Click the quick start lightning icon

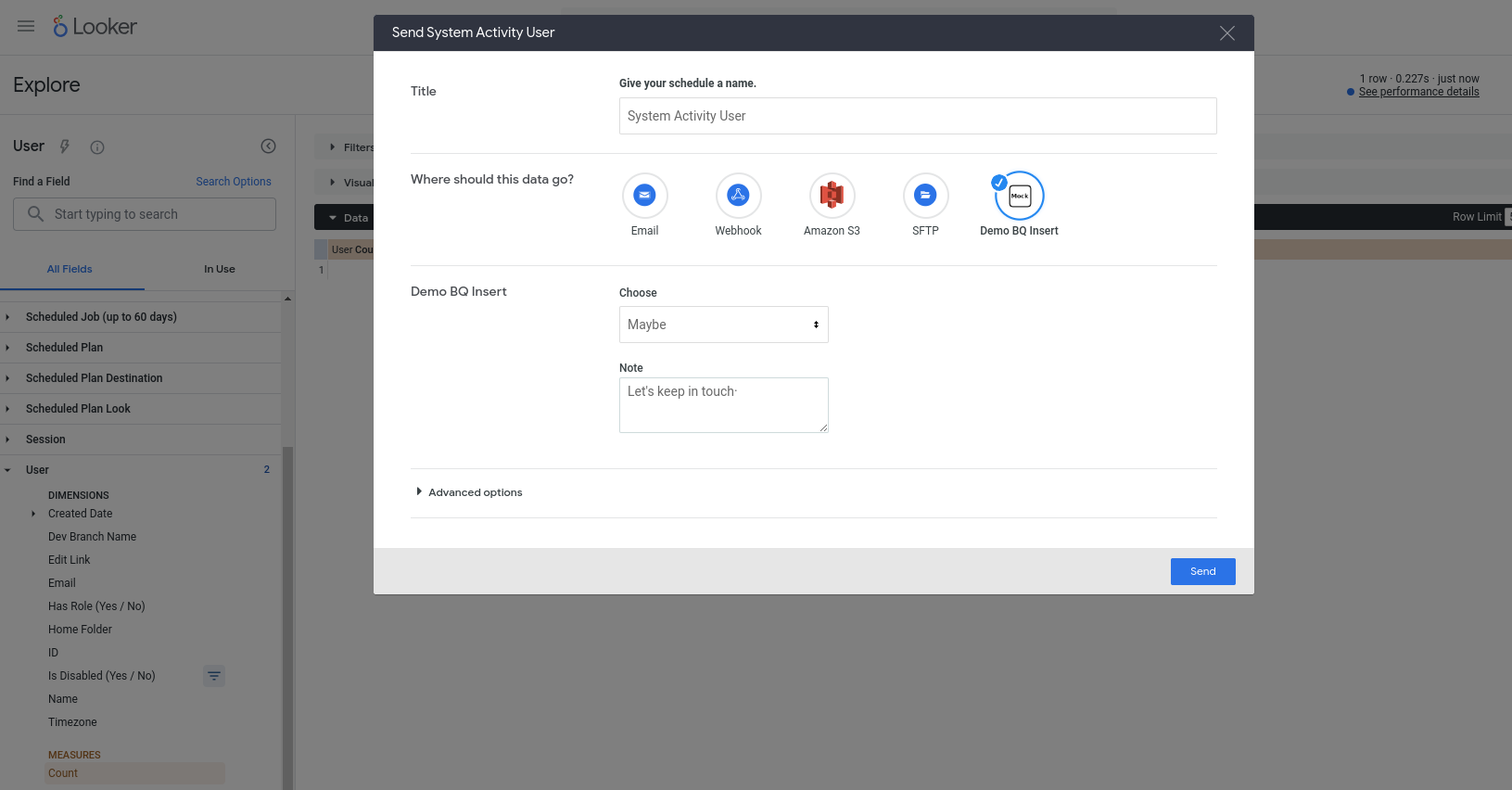[x=65, y=147]
